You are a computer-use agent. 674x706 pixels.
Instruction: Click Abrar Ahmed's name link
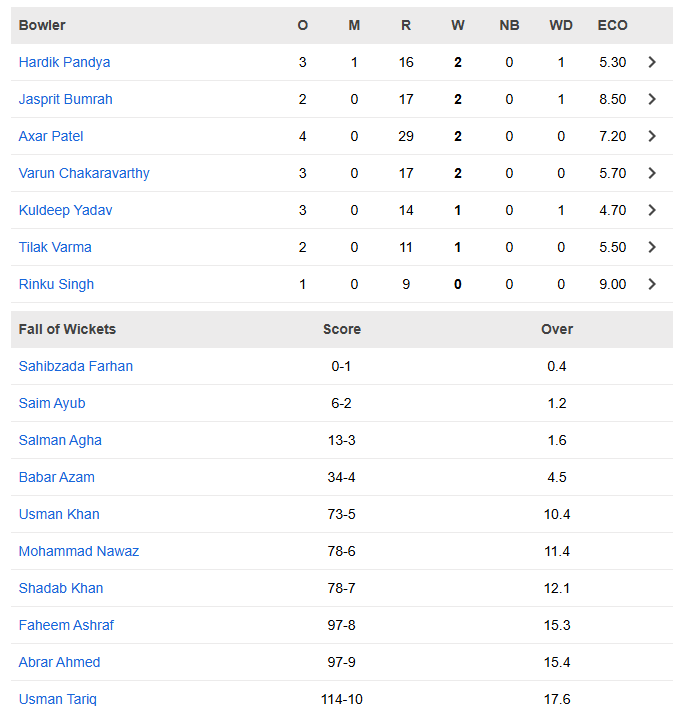(x=59, y=662)
